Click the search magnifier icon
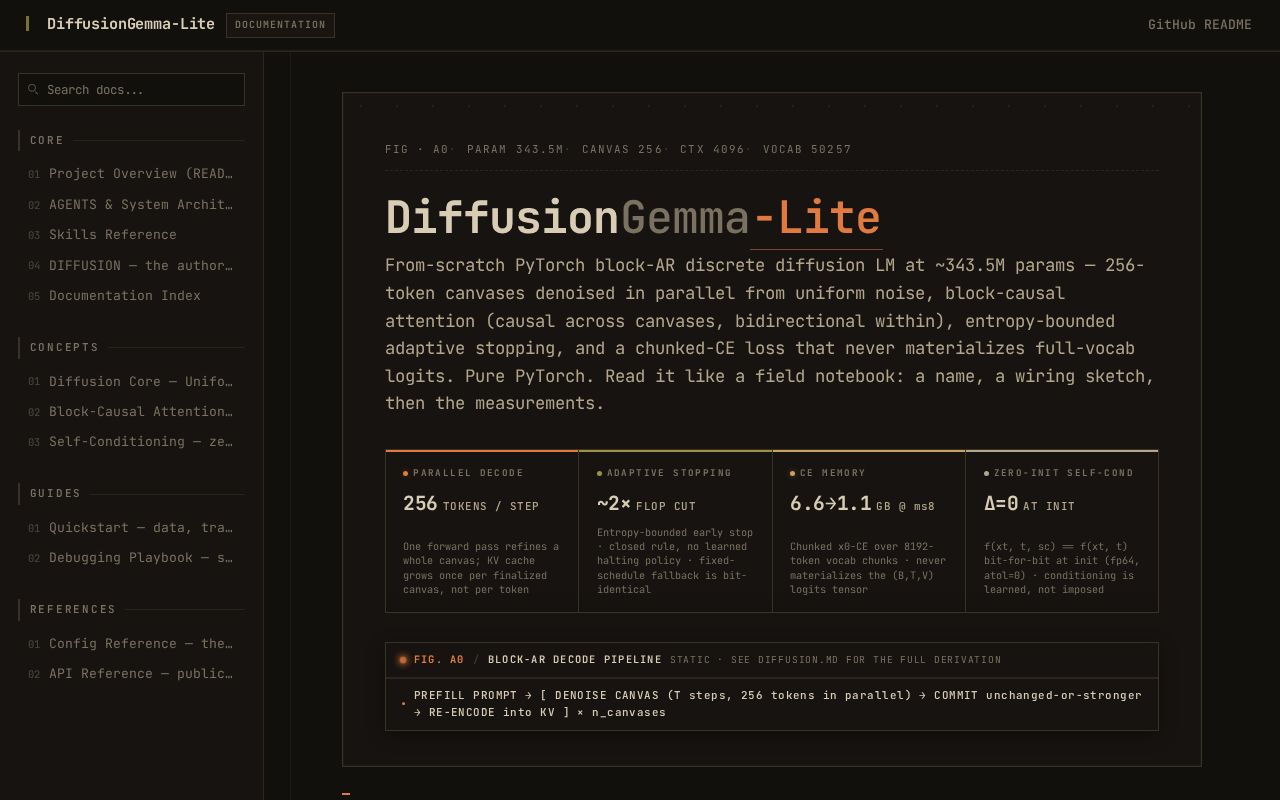1280x800 pixels. tap(33, 89)
